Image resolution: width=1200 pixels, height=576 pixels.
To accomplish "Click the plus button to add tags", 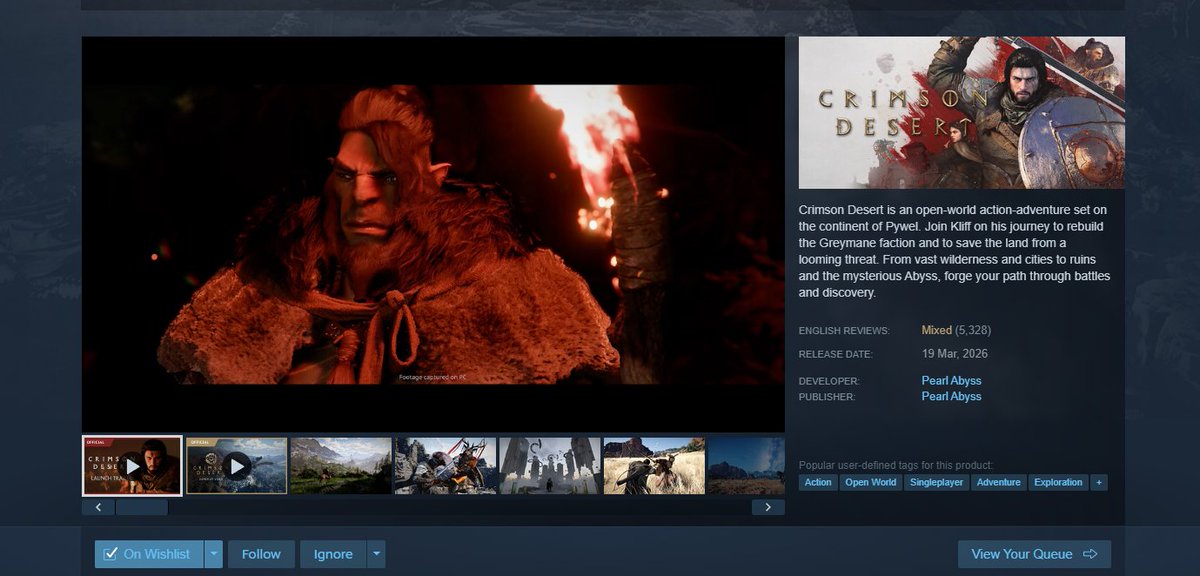I will (x=1099, y=482).
